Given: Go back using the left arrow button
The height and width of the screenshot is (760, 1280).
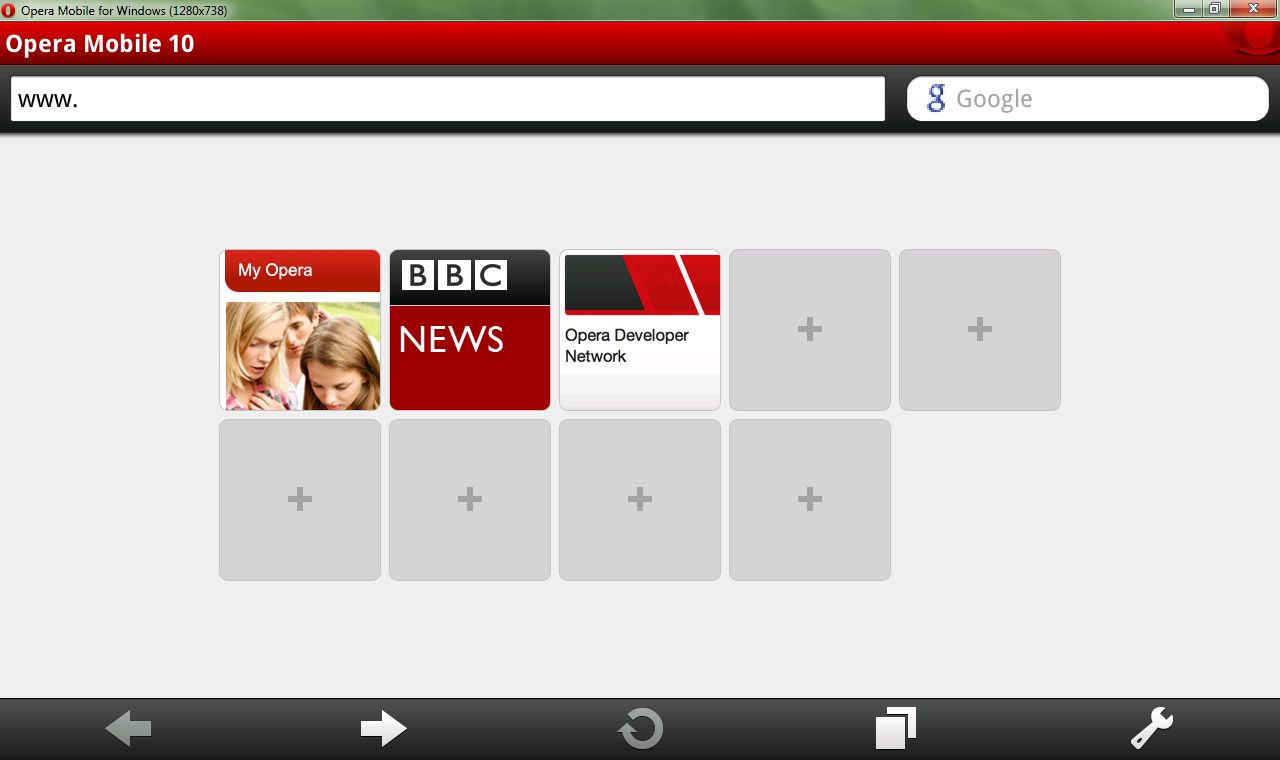Looking at the screenshot, I should click(x=128, y=729).
